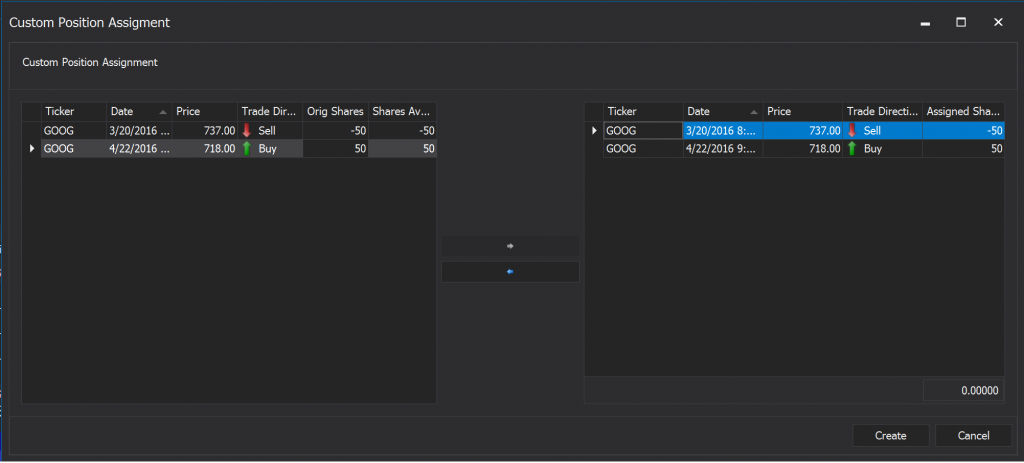Sort left table by Ticker column
The width and height of the screenshot is (1024, 463).
point(73,112)
